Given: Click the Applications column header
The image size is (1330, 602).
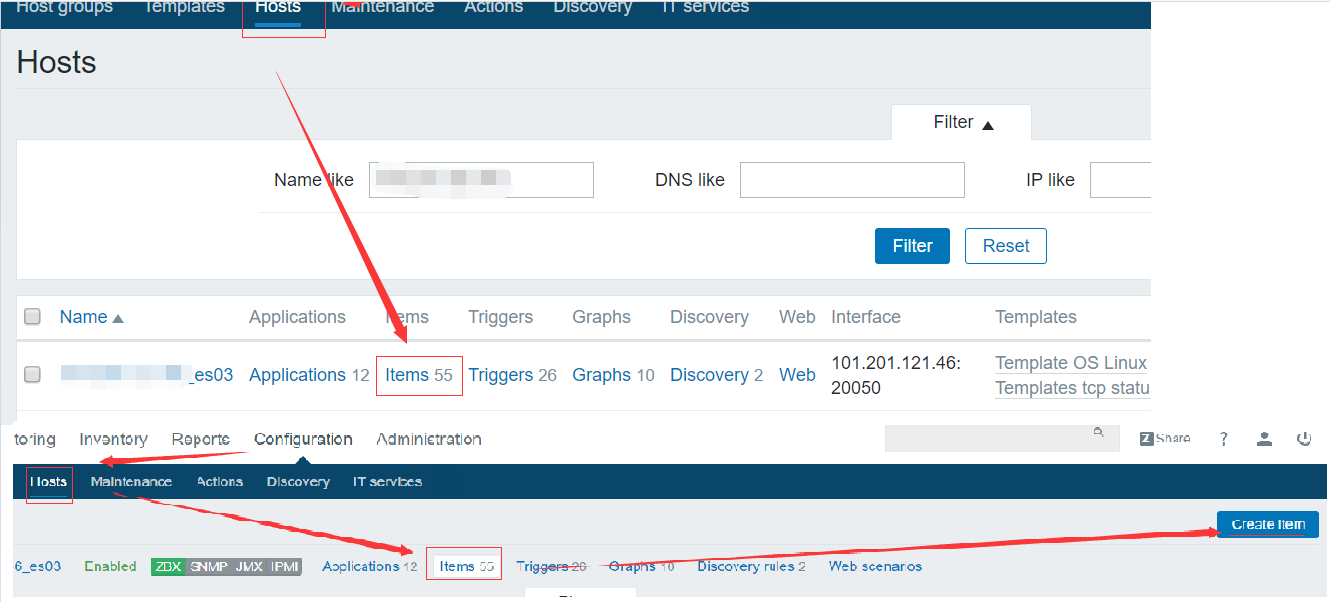Looking at the screenshot, I should [297, 317].
